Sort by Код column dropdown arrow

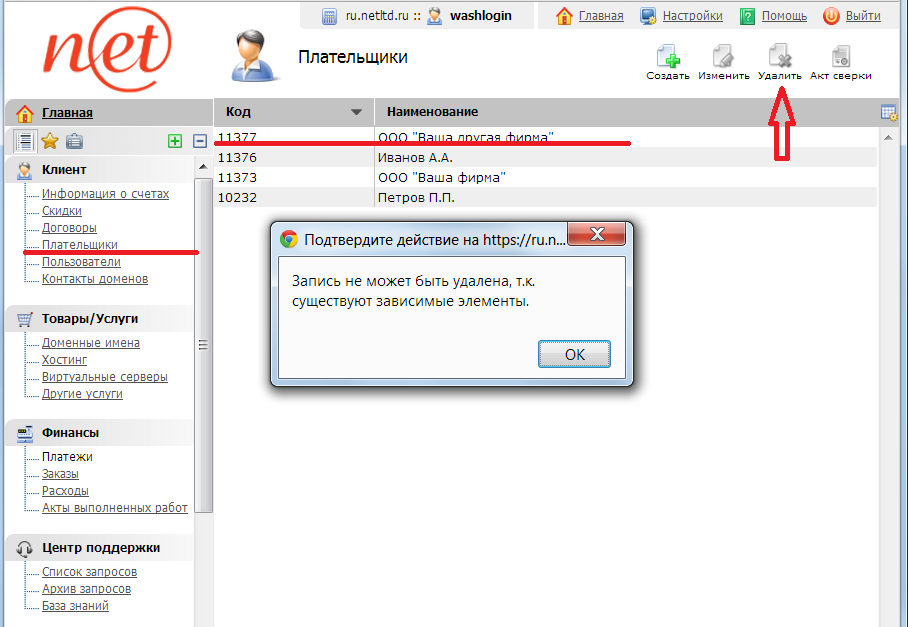[x=355, y=112]
